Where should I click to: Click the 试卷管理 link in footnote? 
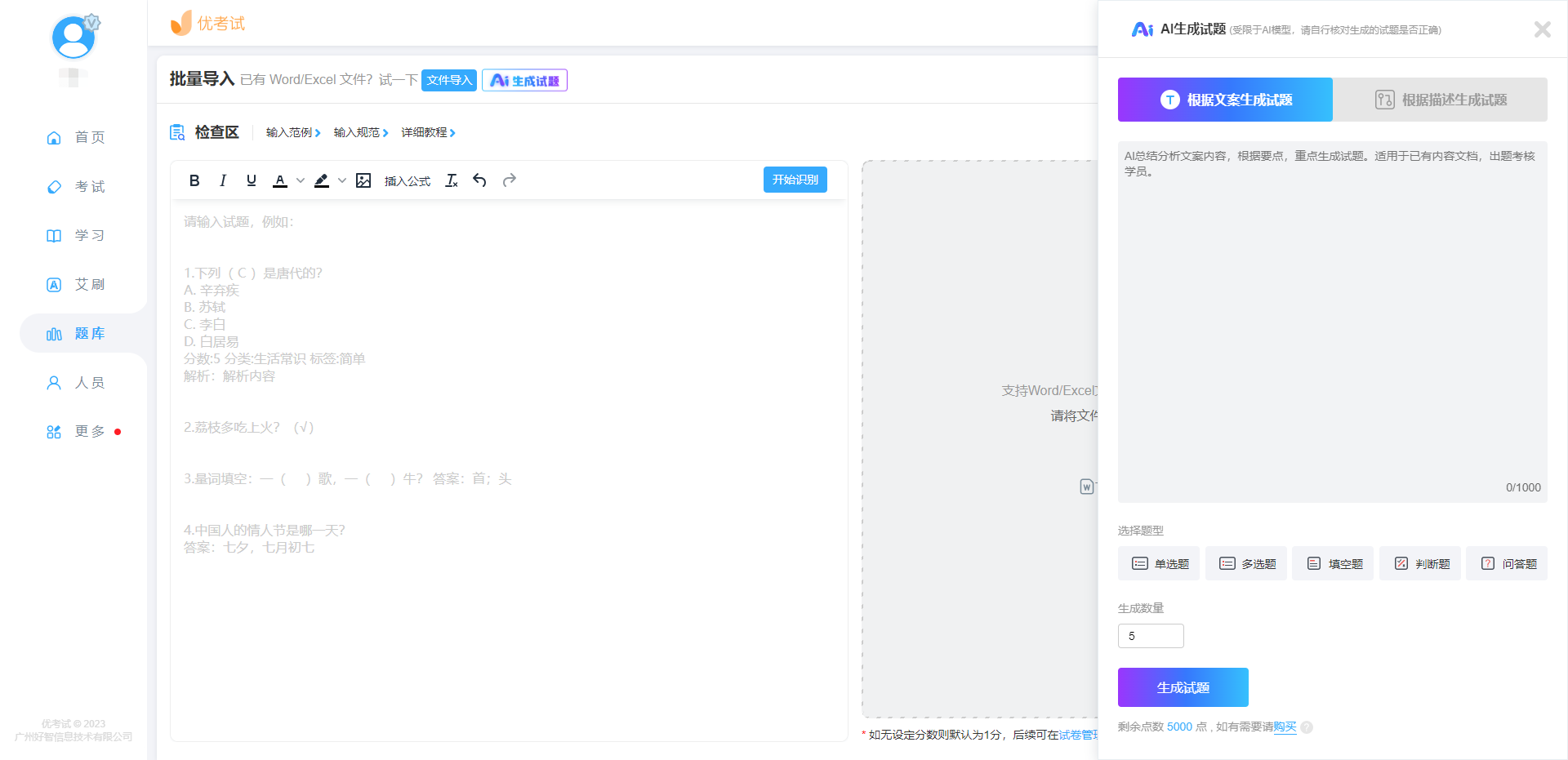(x=1079, y=735)
